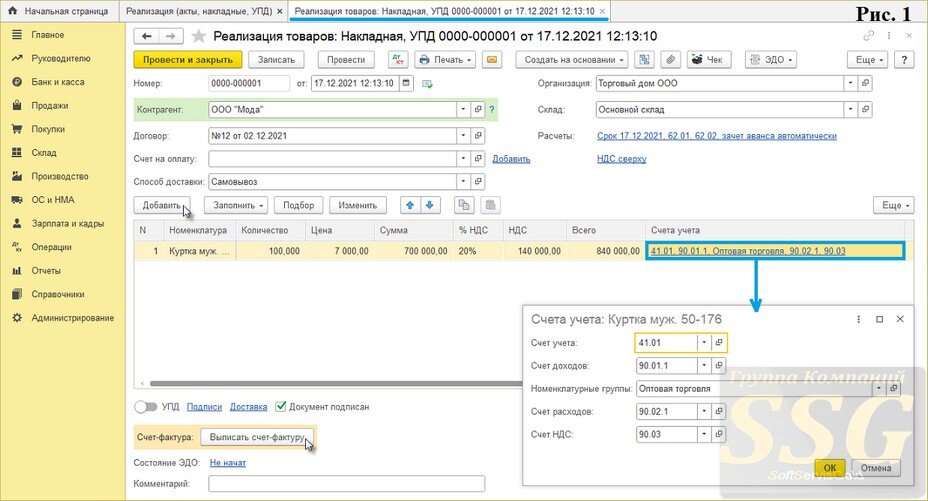Expand the Контрагент dropdown list

pyautogui.click(x=463, y=109)
